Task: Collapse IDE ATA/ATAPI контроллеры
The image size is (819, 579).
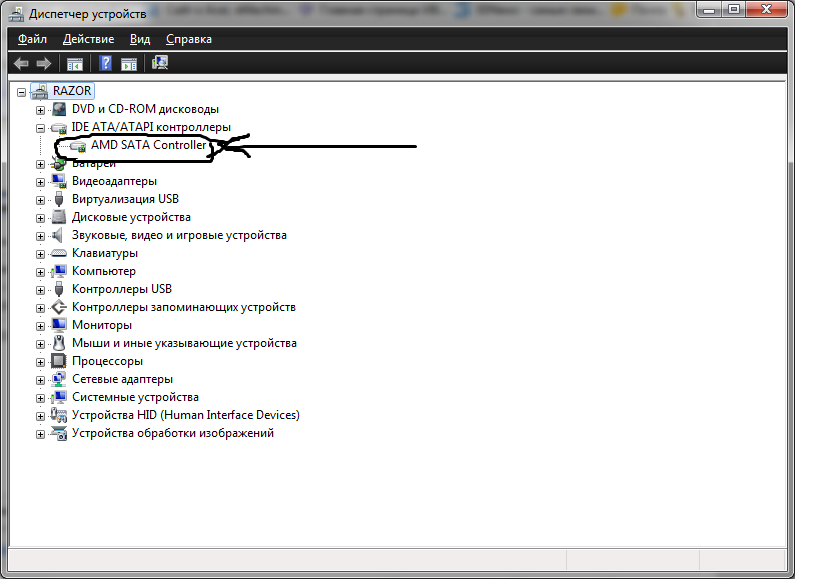Action: [40, 128]
